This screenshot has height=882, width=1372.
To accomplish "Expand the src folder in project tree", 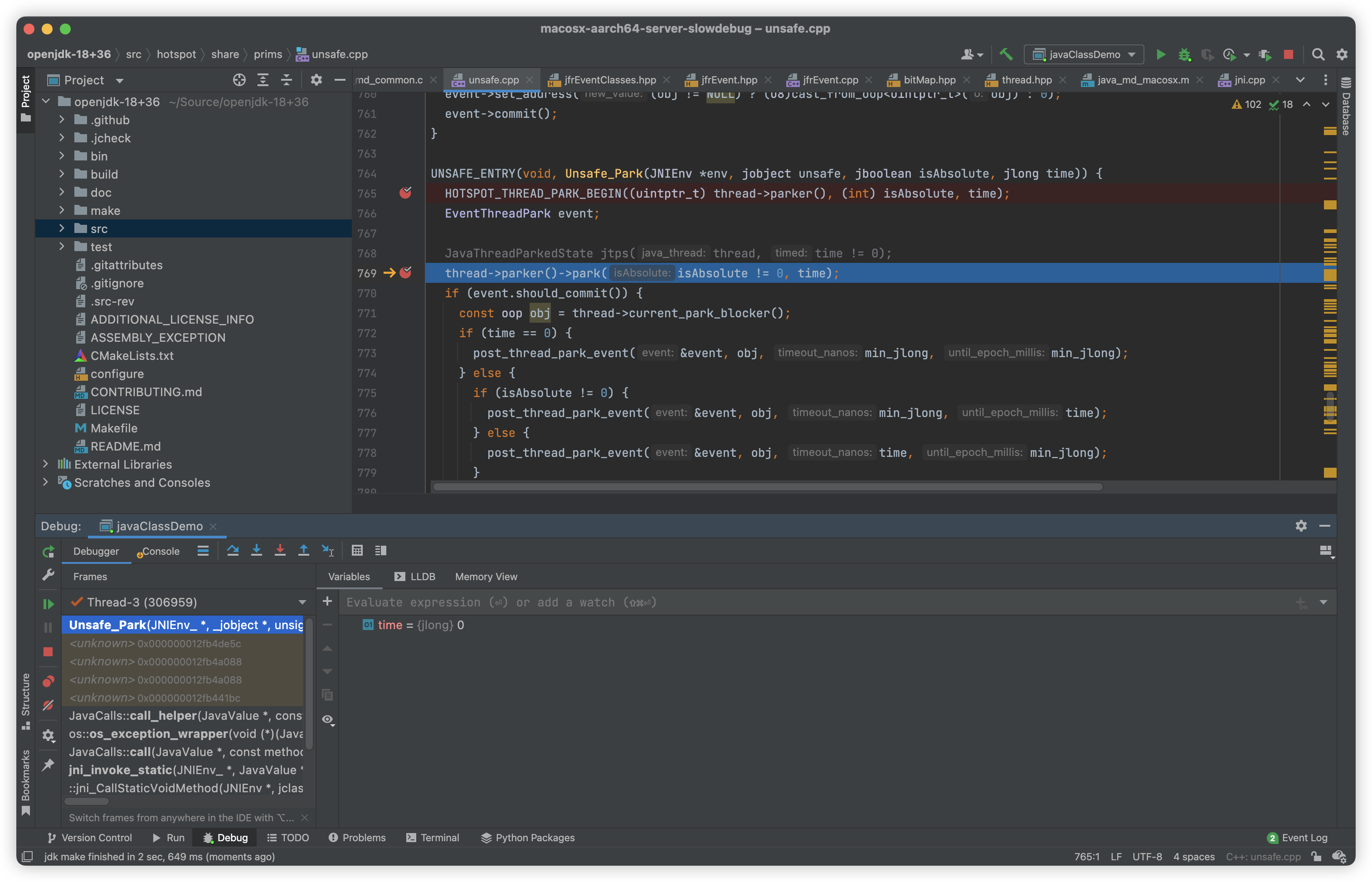I will (62, 228).
